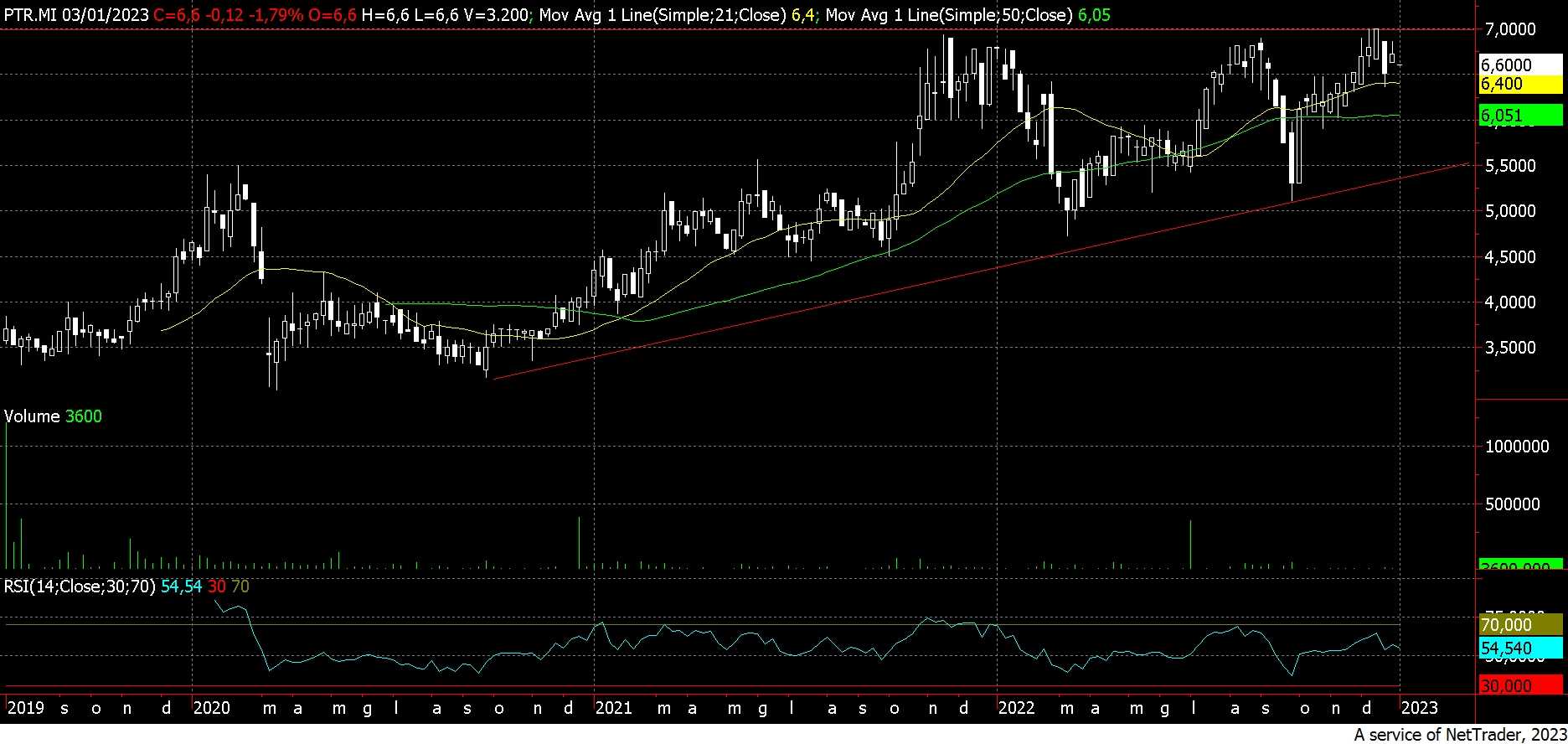Click the 2023 label on the time axis

click(x=1420, y=709)
